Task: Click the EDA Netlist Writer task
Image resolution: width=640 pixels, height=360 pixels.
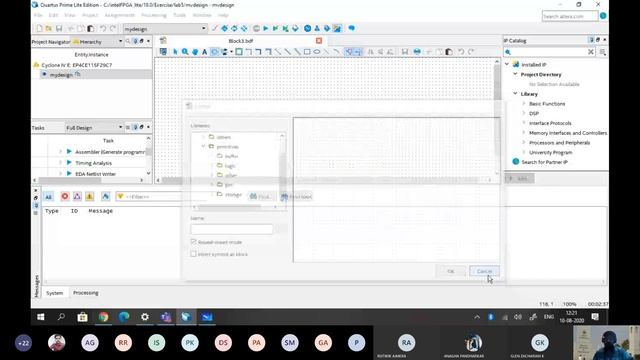Action: (x=96, y=173)
